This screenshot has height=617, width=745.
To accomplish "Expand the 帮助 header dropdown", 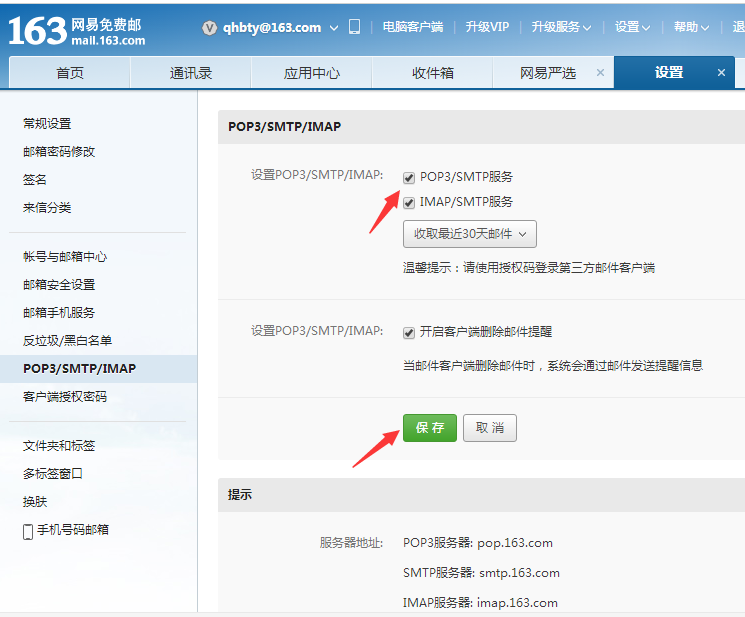I will click(x=691, y=27).
